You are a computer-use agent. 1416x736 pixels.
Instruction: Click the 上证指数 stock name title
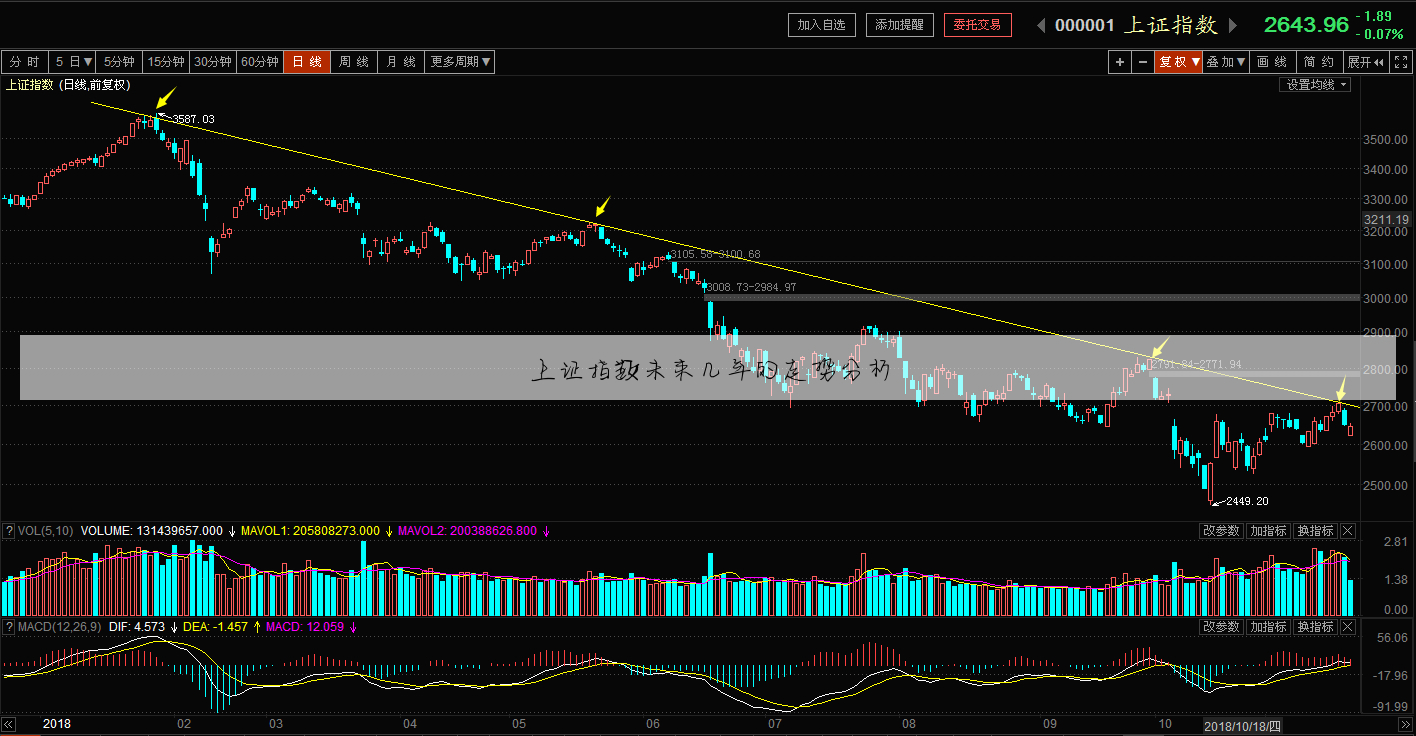[x=1172, y=25]
